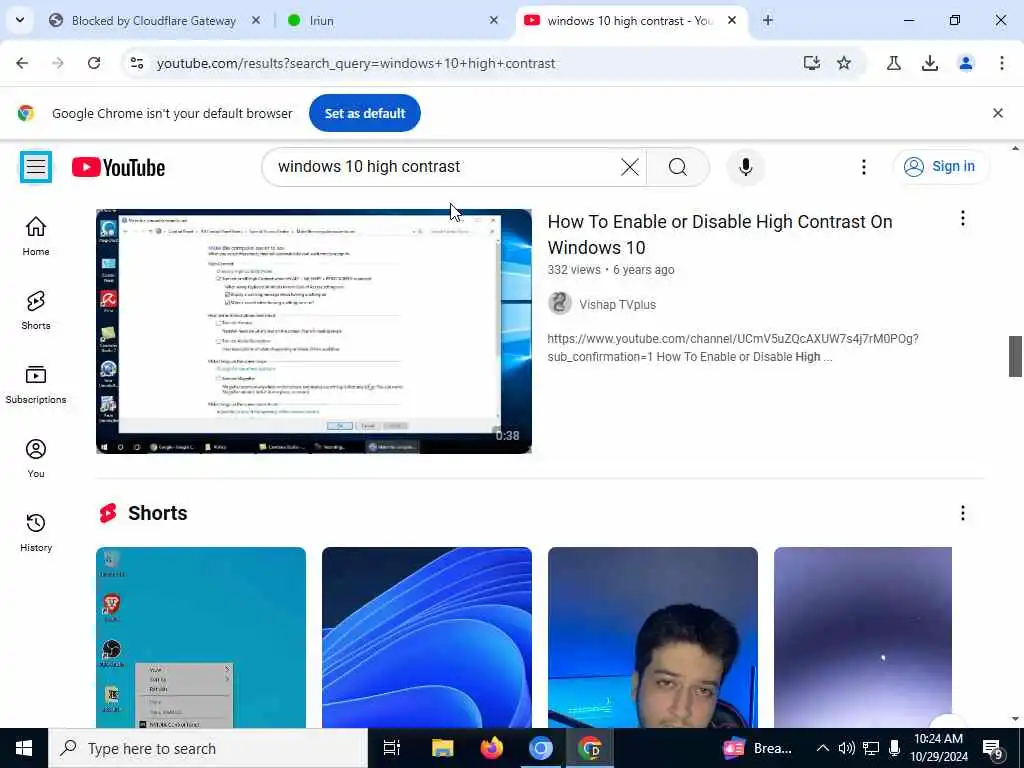The width and height of the screenshot is (1024, 768).
Task: Close the Iriun tab
Action: [x=494, y=21]
